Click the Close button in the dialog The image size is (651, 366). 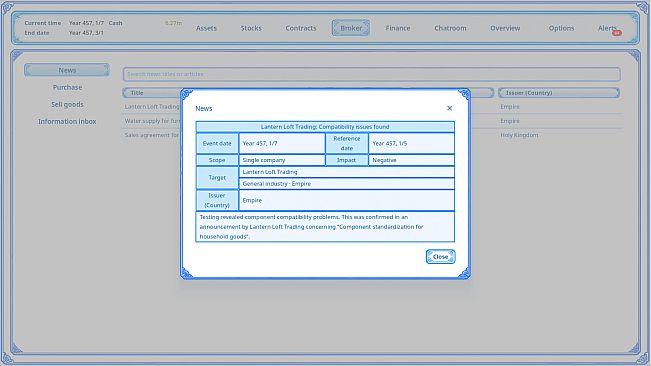(441, 257)
